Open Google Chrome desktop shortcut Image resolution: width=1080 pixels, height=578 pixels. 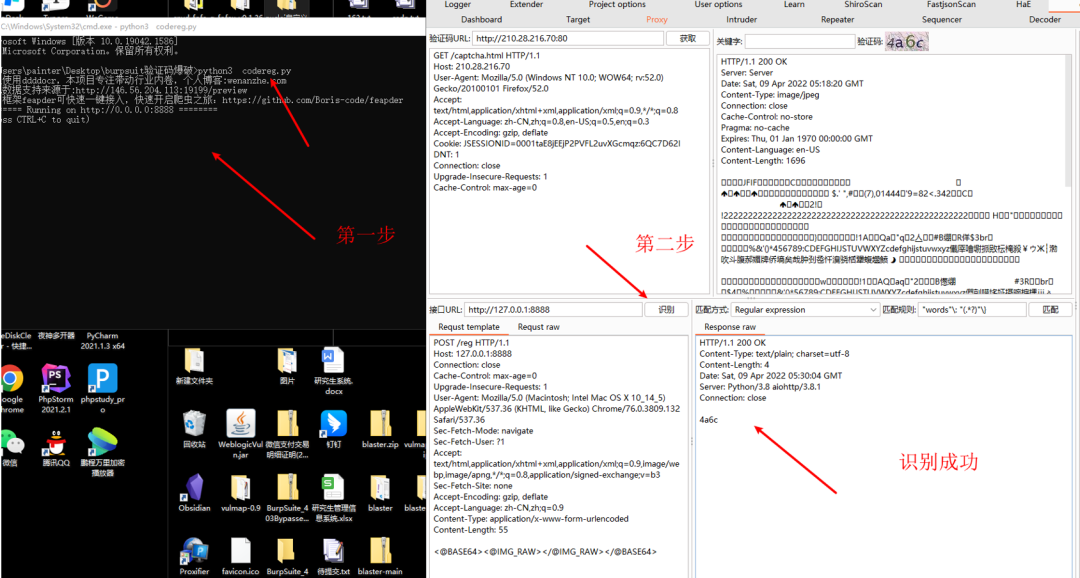coord(10,378)
